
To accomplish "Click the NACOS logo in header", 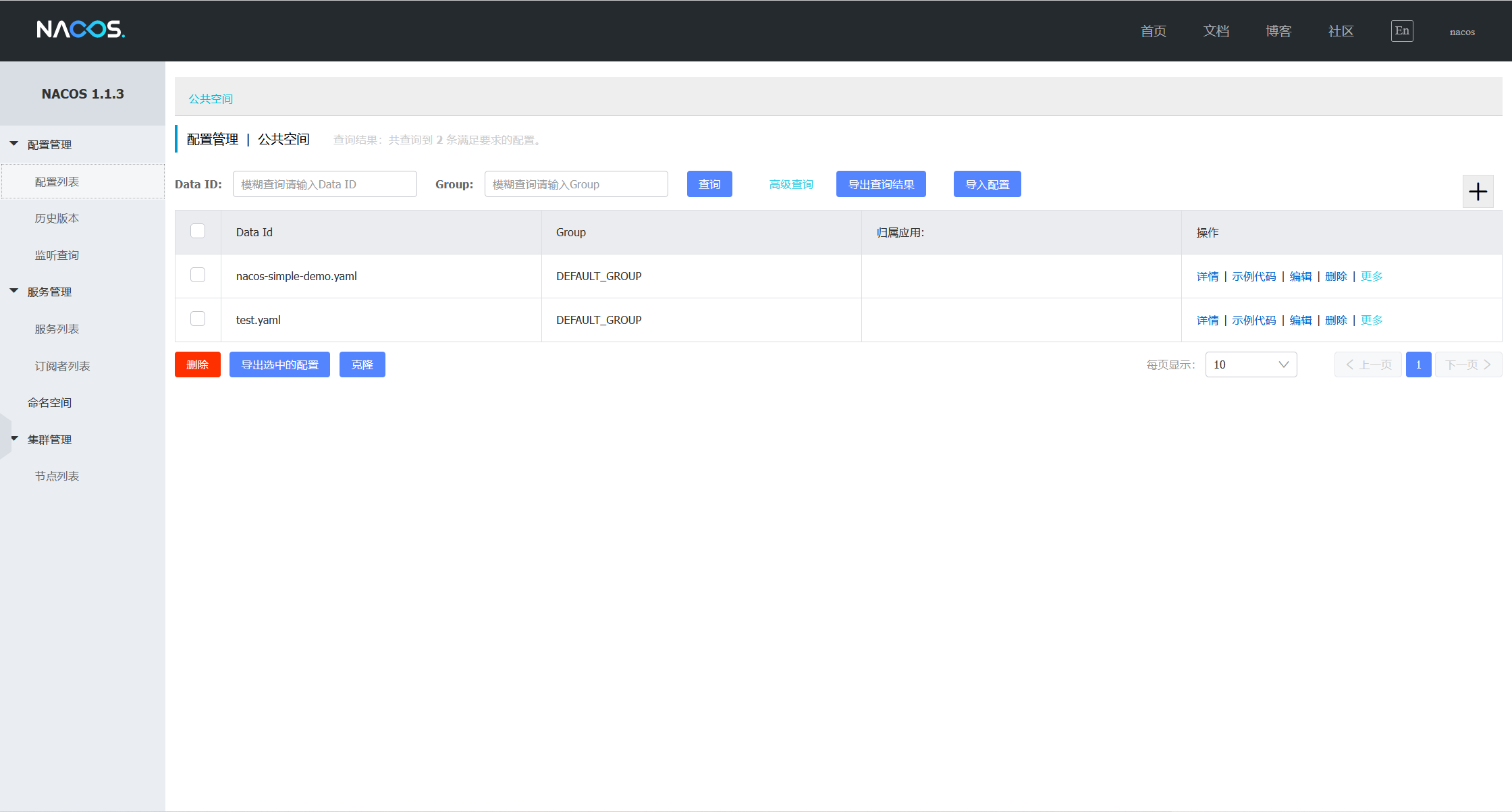I will [x=80, y=30].
